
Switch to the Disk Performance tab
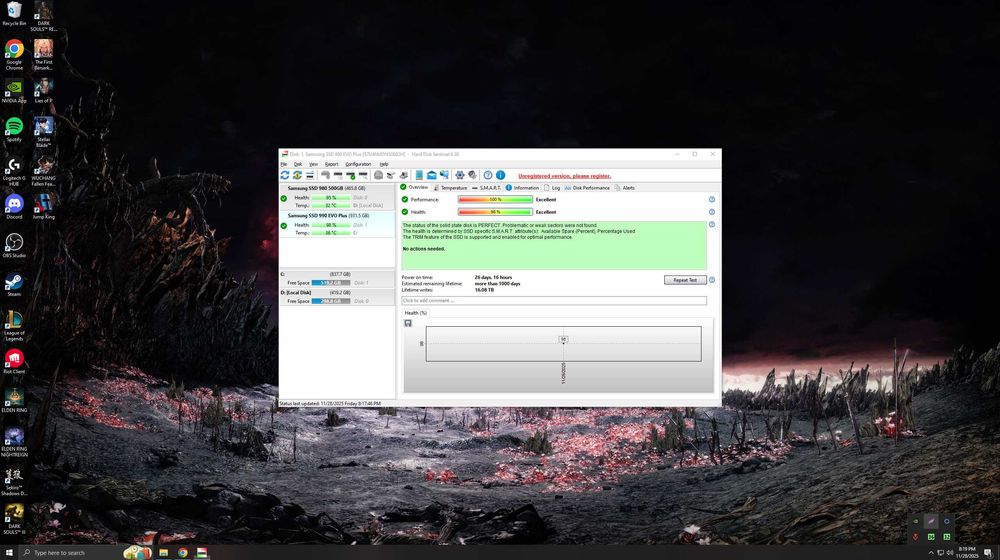point(587,188)
